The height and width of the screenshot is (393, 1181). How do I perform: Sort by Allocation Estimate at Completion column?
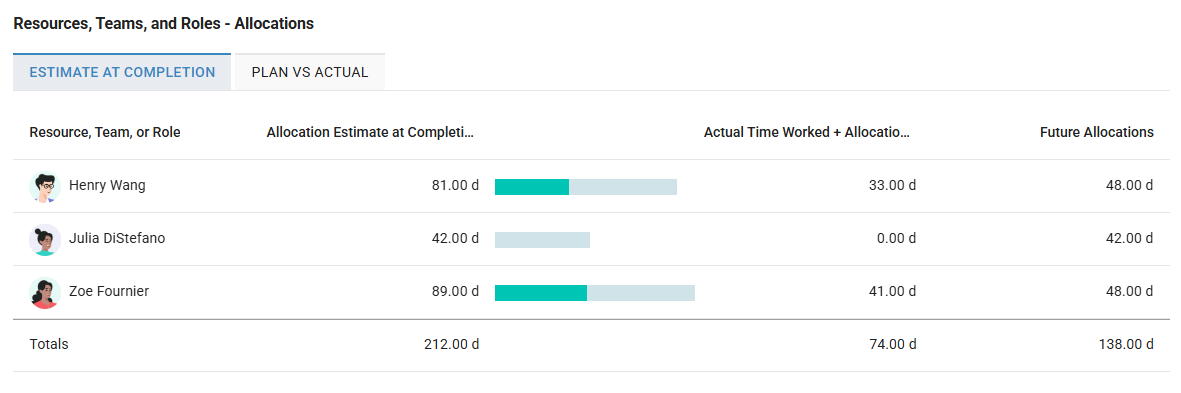371,133
